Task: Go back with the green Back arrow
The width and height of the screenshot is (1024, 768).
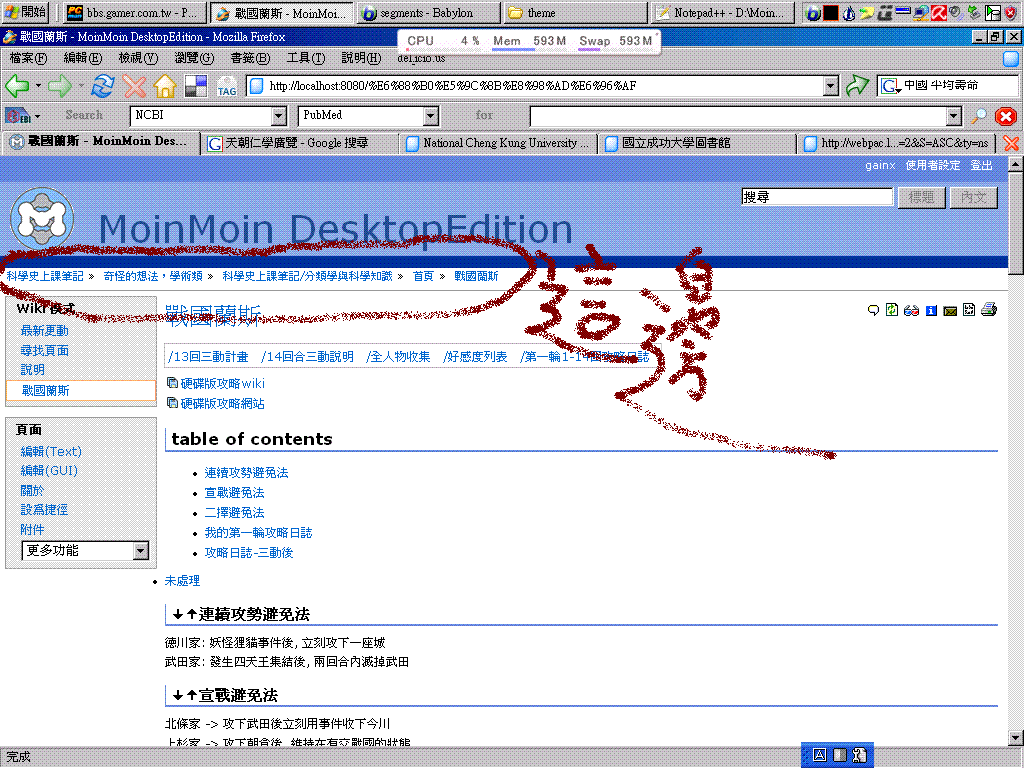Action: [x=17, y=86]
